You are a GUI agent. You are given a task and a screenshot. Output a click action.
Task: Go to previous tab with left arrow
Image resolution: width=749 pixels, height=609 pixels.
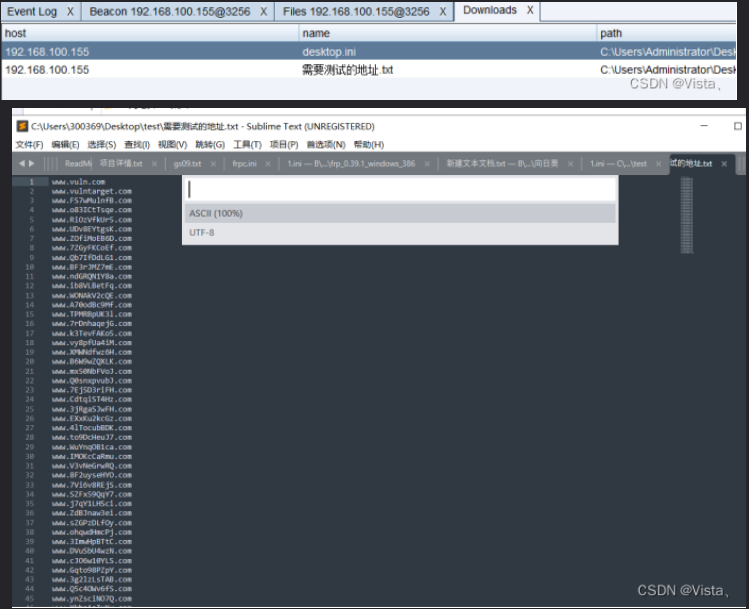pos(21,163)
